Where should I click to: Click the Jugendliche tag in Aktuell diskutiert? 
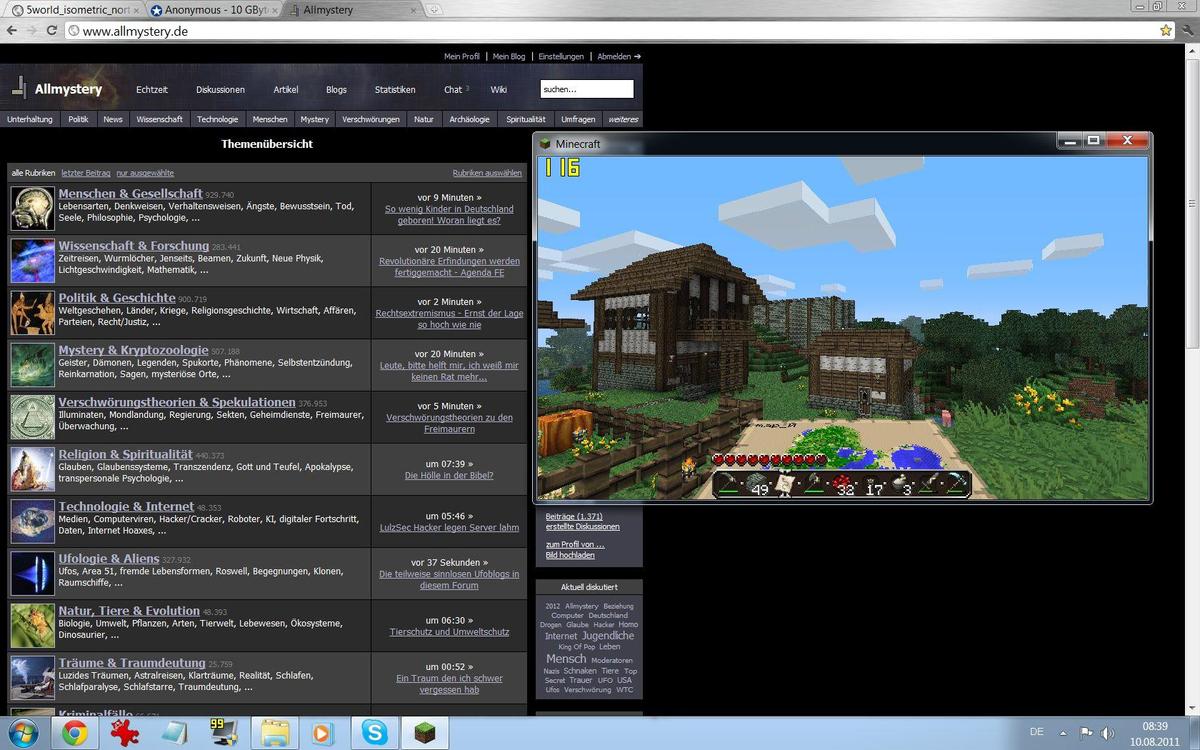(x=608, y=636)
